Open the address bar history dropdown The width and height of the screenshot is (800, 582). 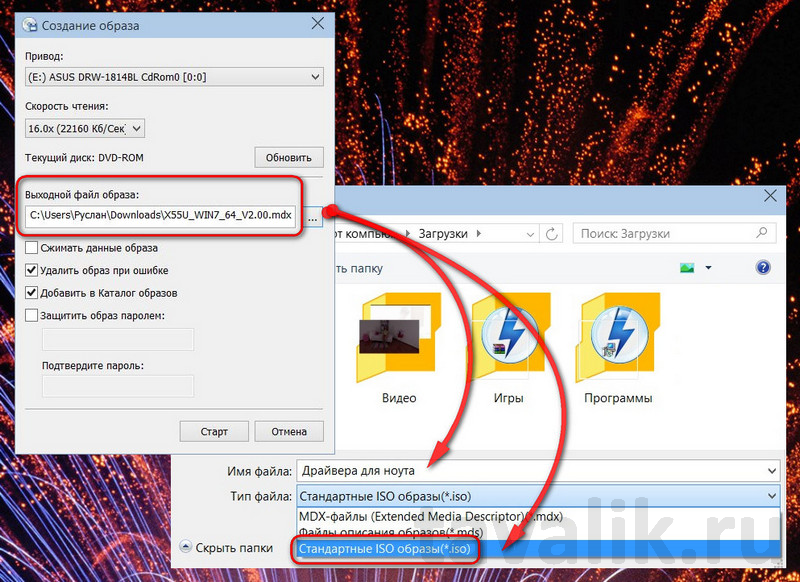(x=530, y=234)
